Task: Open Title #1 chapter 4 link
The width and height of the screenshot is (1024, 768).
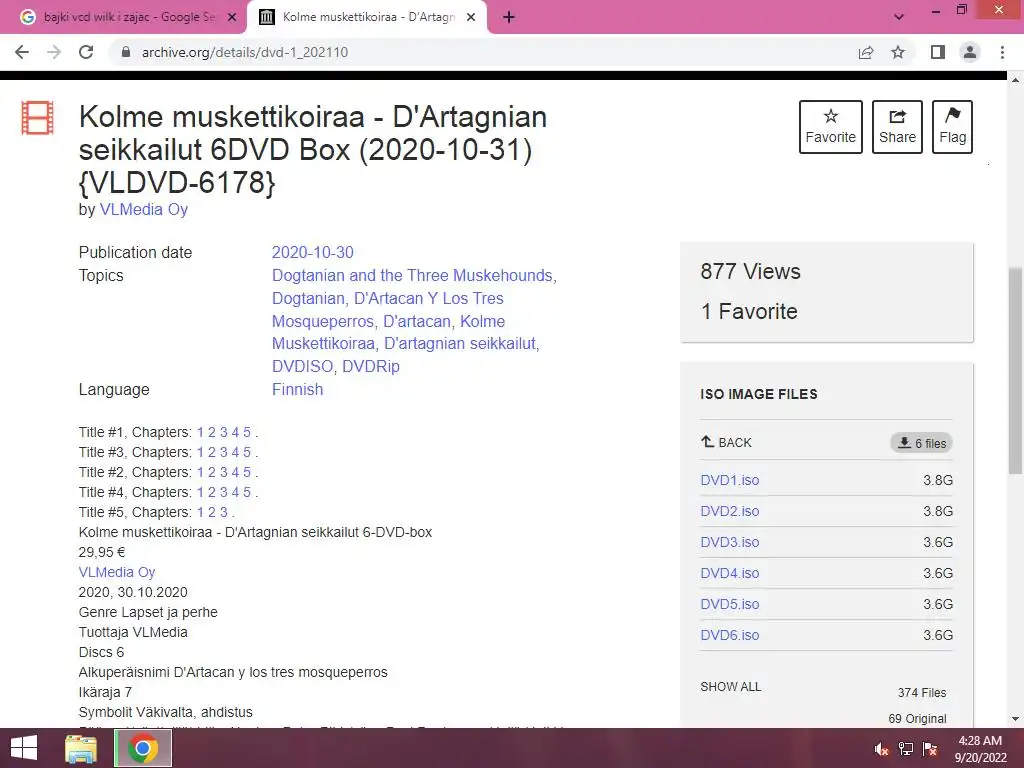Action: tap(235, 432)
